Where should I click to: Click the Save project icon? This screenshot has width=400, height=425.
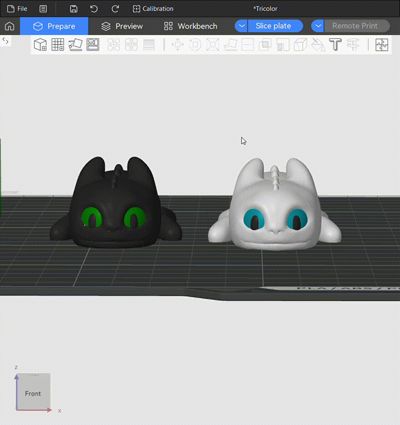pos(74,9)
